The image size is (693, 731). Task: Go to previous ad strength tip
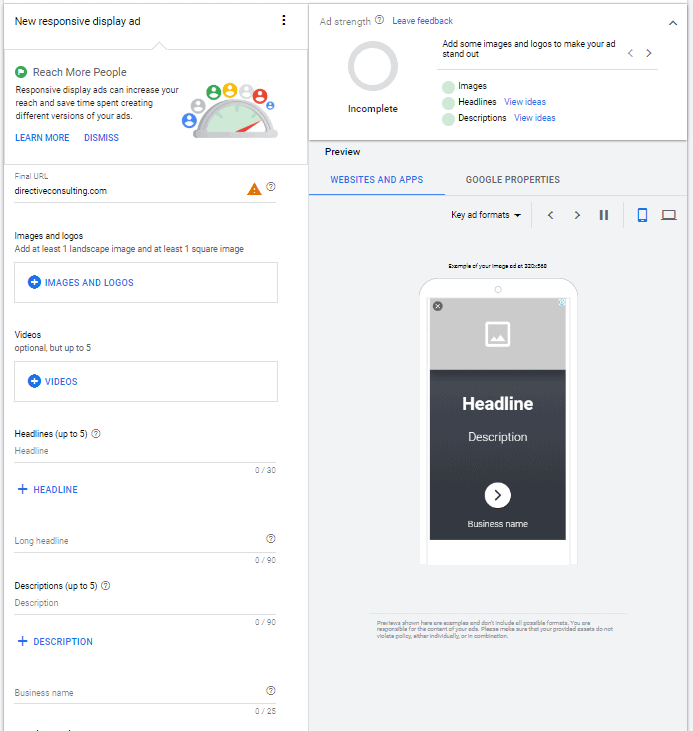(631, 53)
